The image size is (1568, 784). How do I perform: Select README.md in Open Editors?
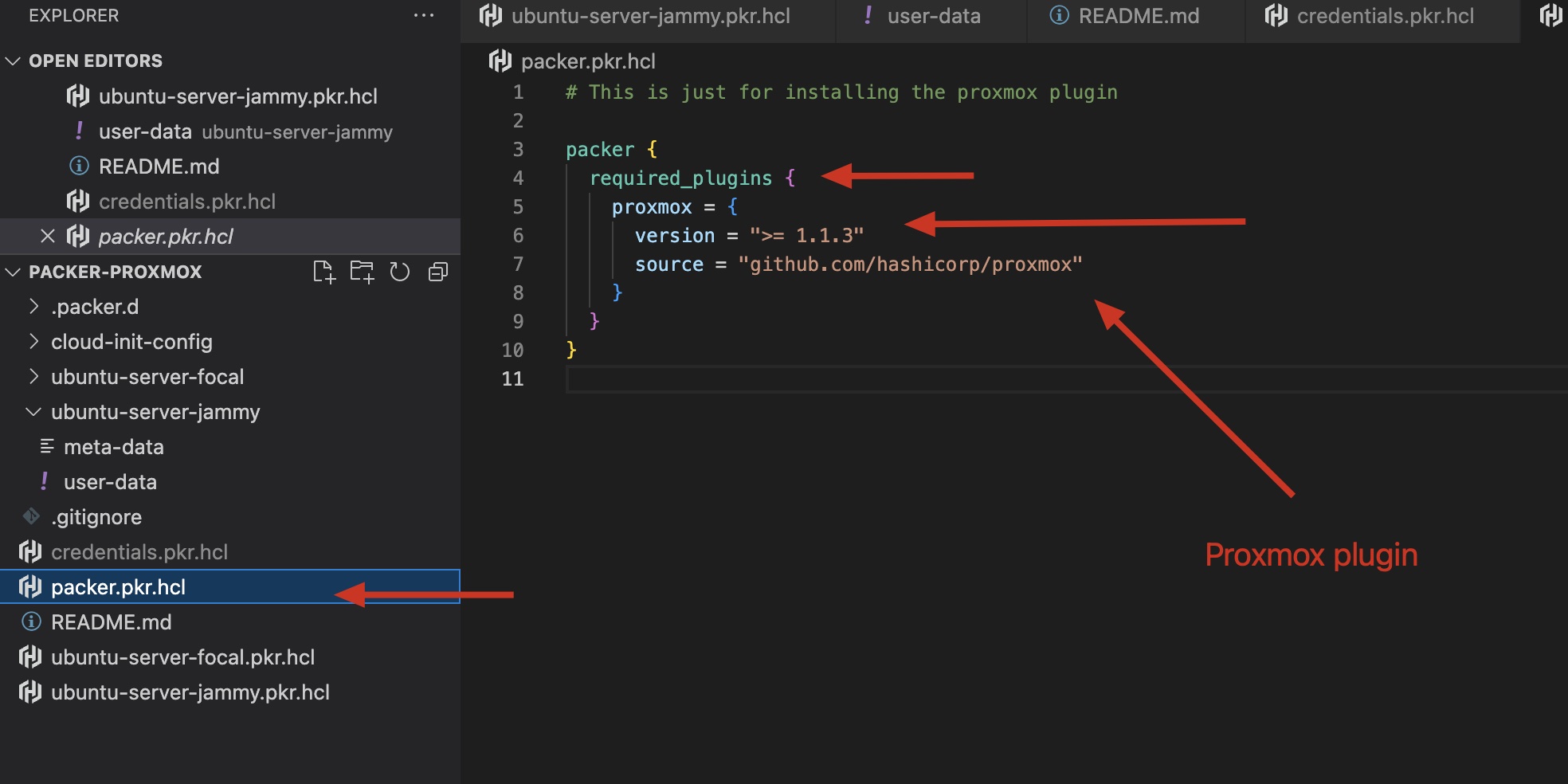pos(230,167)
